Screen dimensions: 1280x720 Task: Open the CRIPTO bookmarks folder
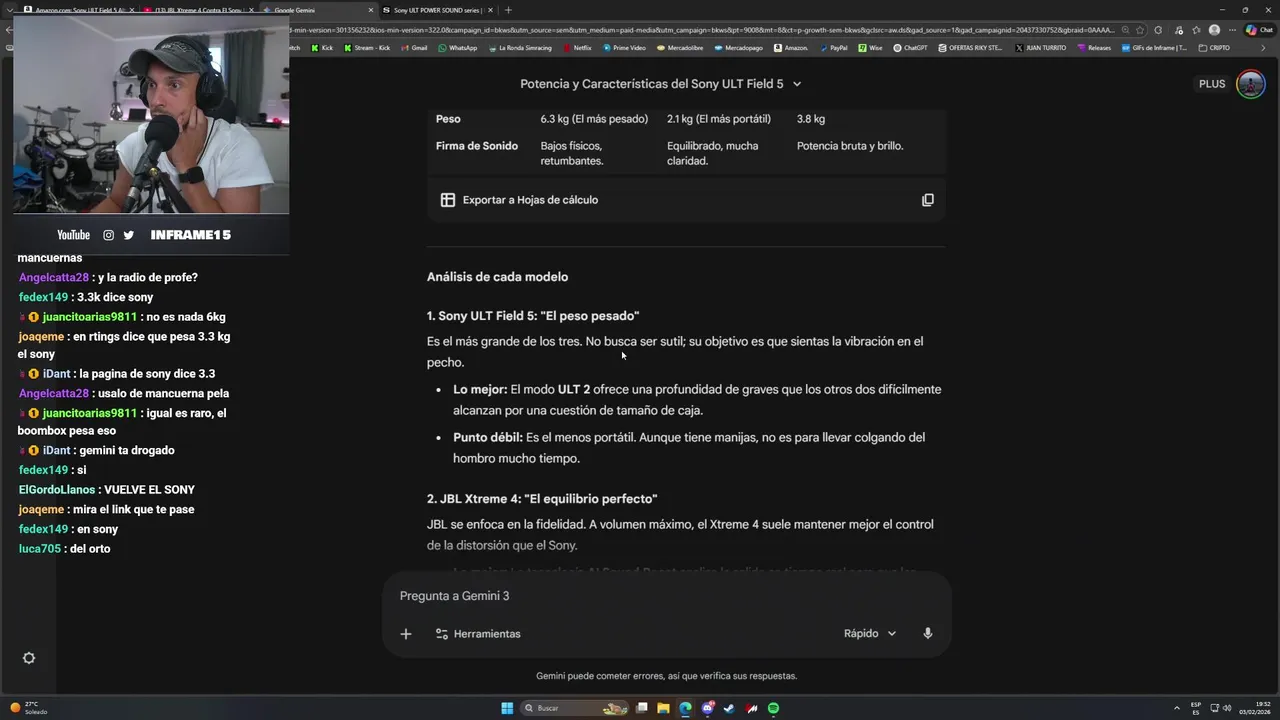(1214, 48)
